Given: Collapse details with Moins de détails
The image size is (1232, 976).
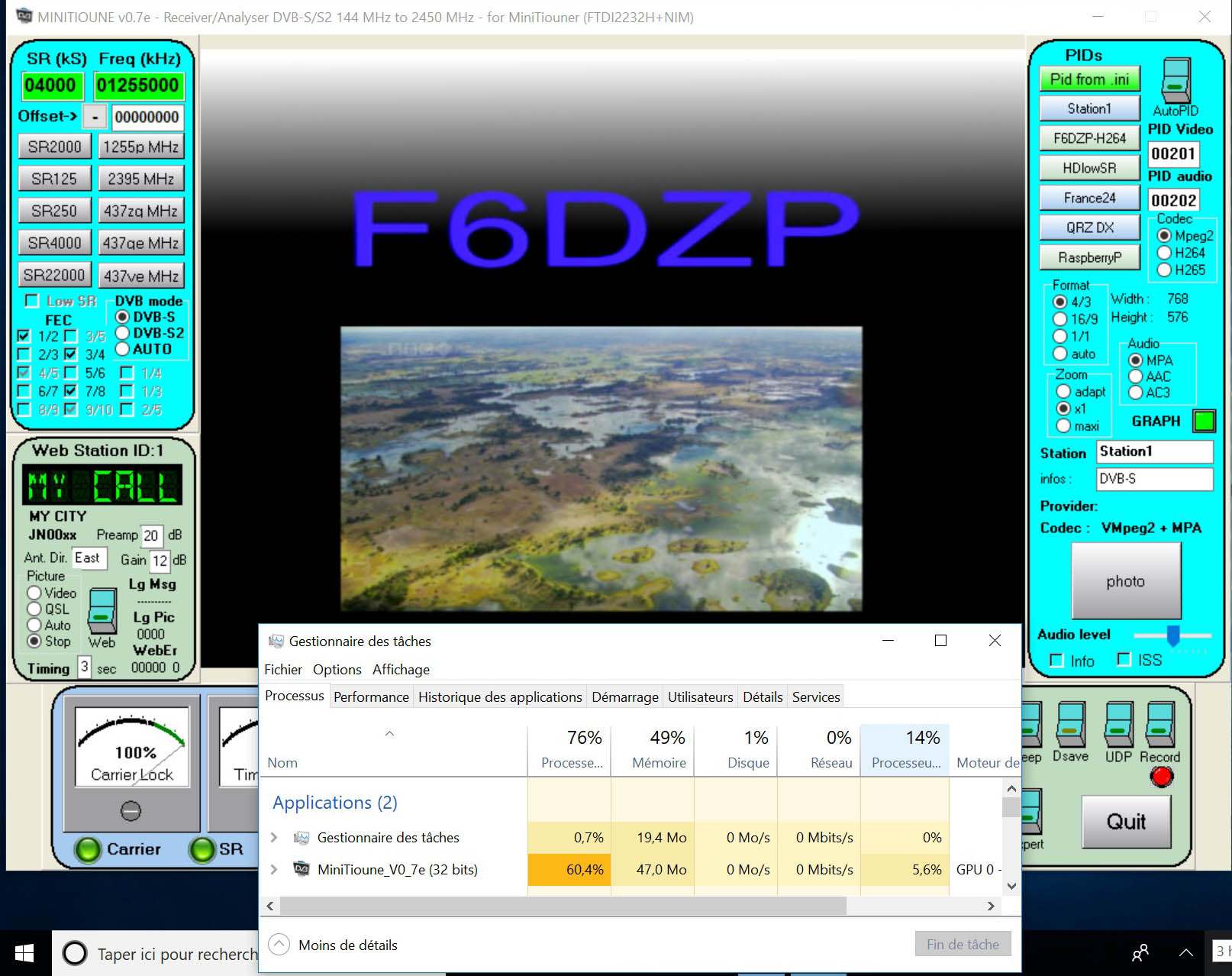Looking at the screenshot, I should click(333, 945).
